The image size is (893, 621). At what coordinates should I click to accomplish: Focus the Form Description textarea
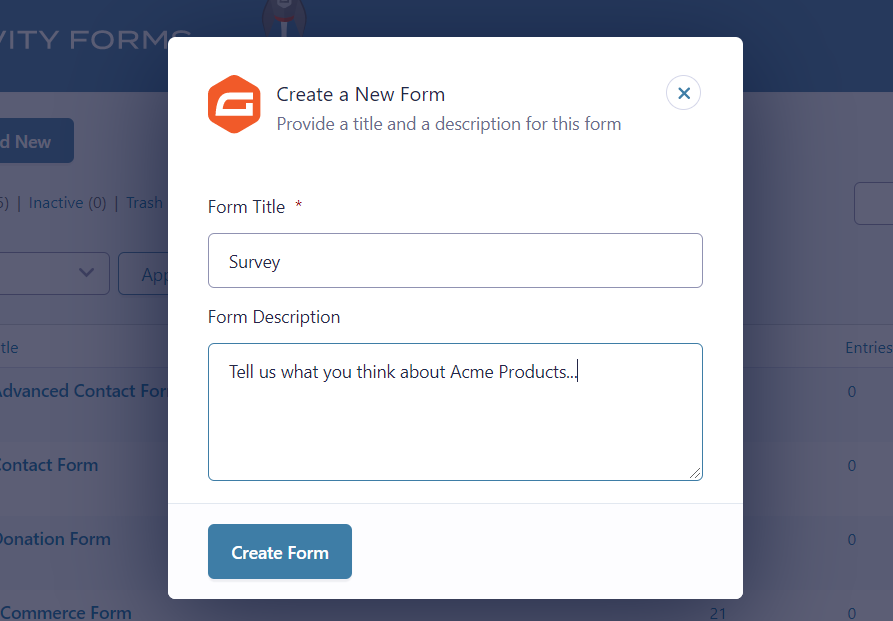click(455, 412)
